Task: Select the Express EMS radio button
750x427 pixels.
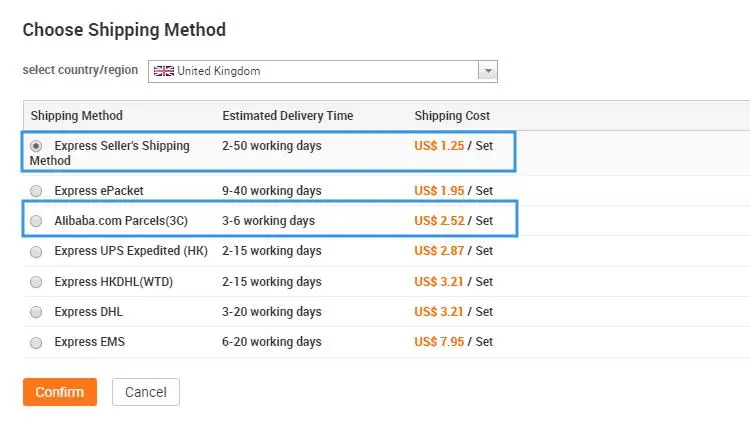Action: [x=37, y=342]
